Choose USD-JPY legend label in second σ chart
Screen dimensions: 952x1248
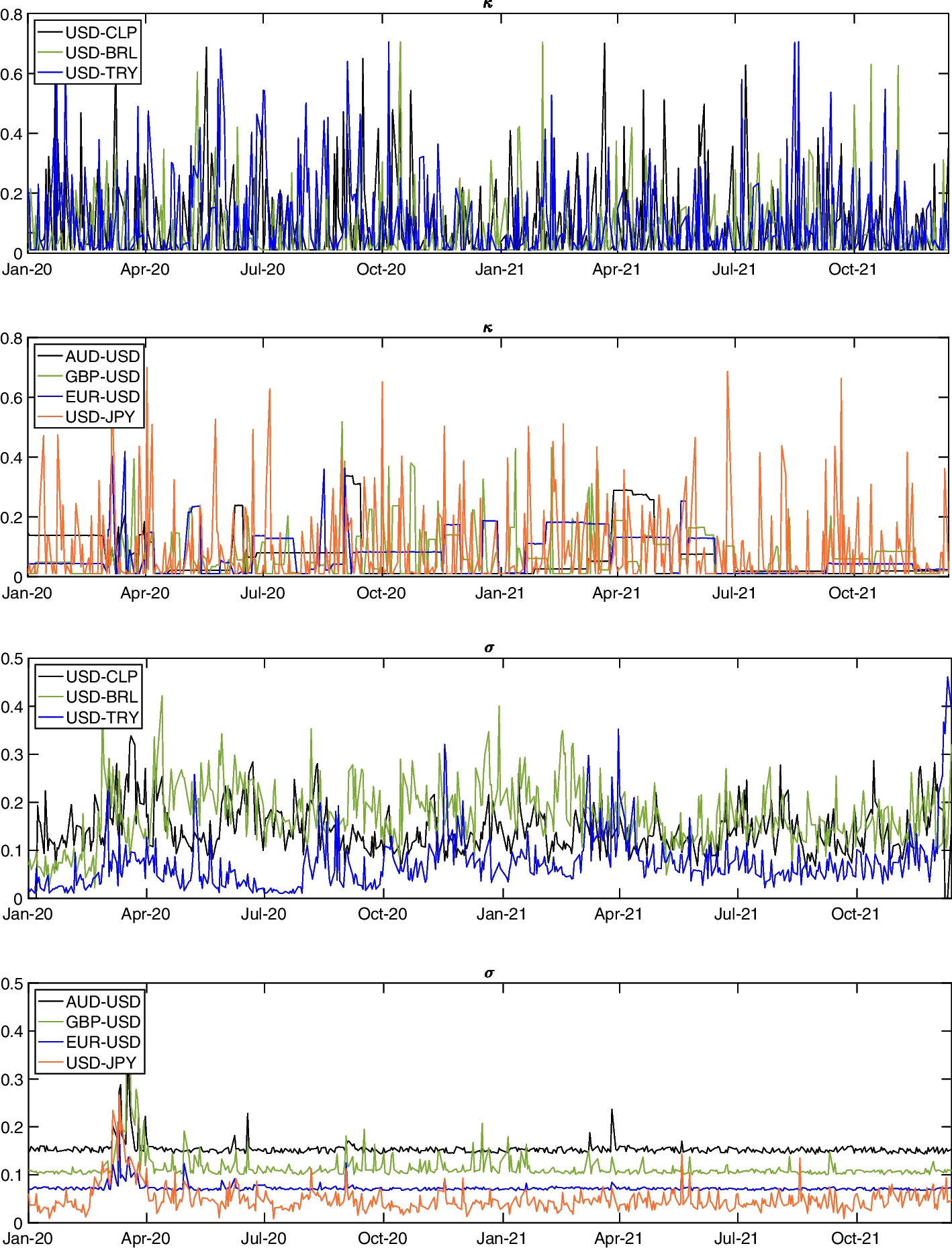click(101, 1063)
